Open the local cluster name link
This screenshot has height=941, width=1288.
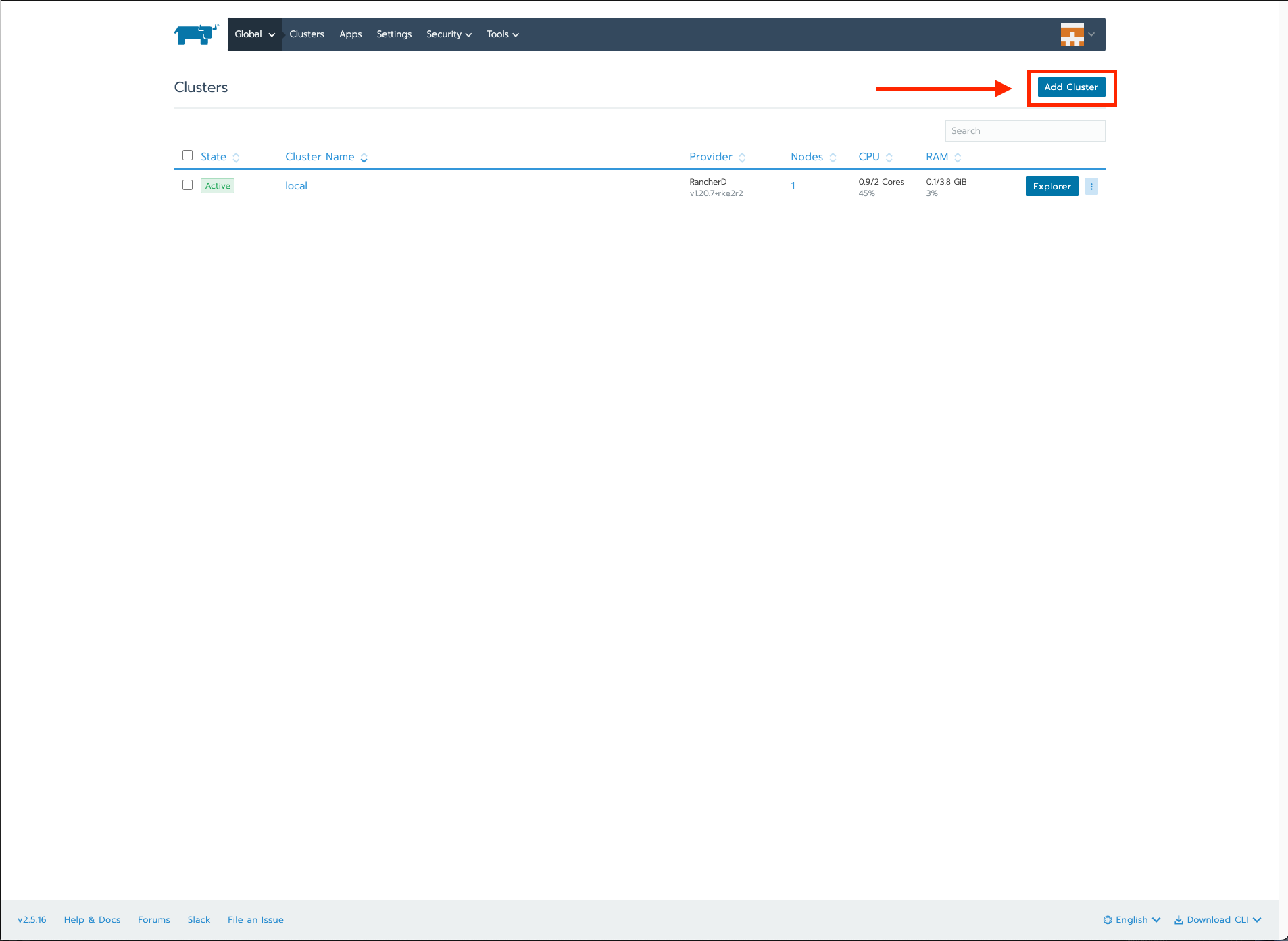296,186
